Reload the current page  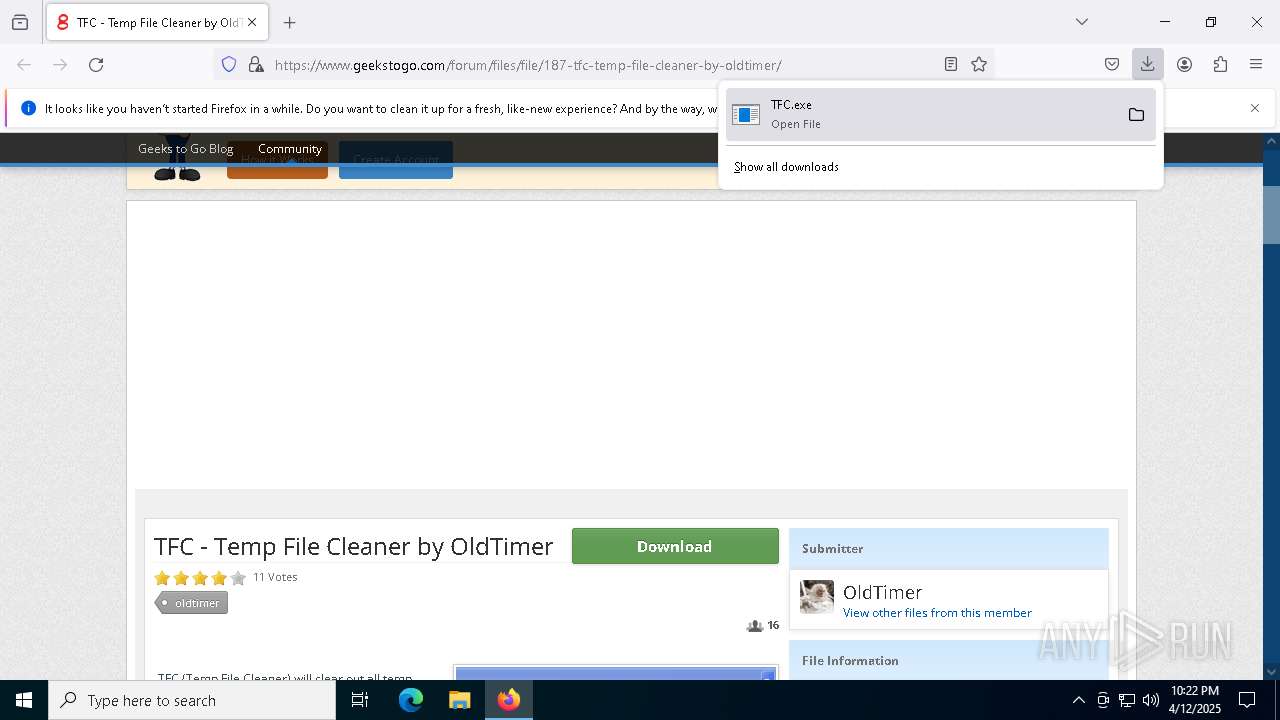coord(96,65)
